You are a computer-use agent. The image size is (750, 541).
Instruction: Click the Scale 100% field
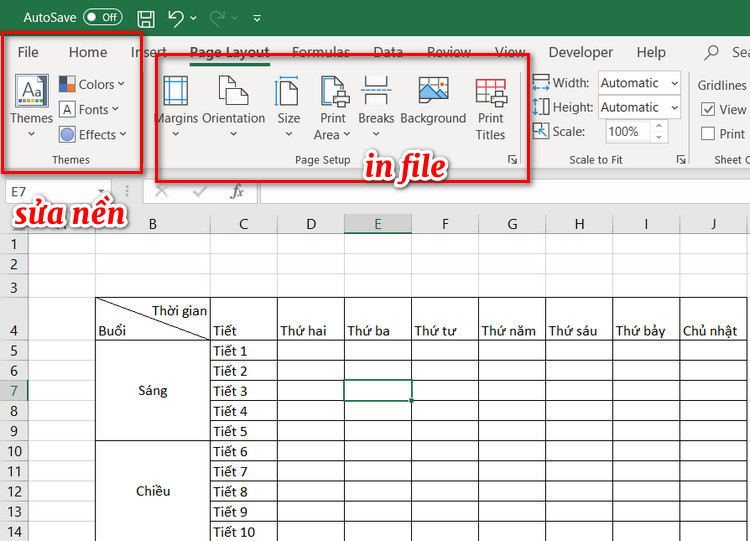(x=628, y=132)
